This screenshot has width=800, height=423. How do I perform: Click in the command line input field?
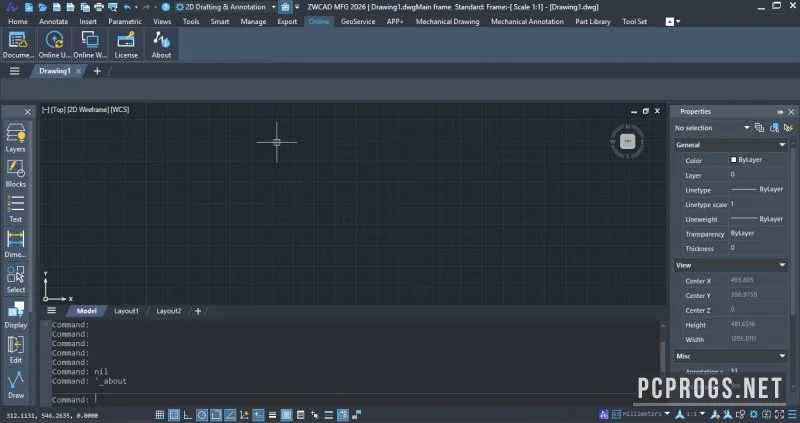click(357, 400)
